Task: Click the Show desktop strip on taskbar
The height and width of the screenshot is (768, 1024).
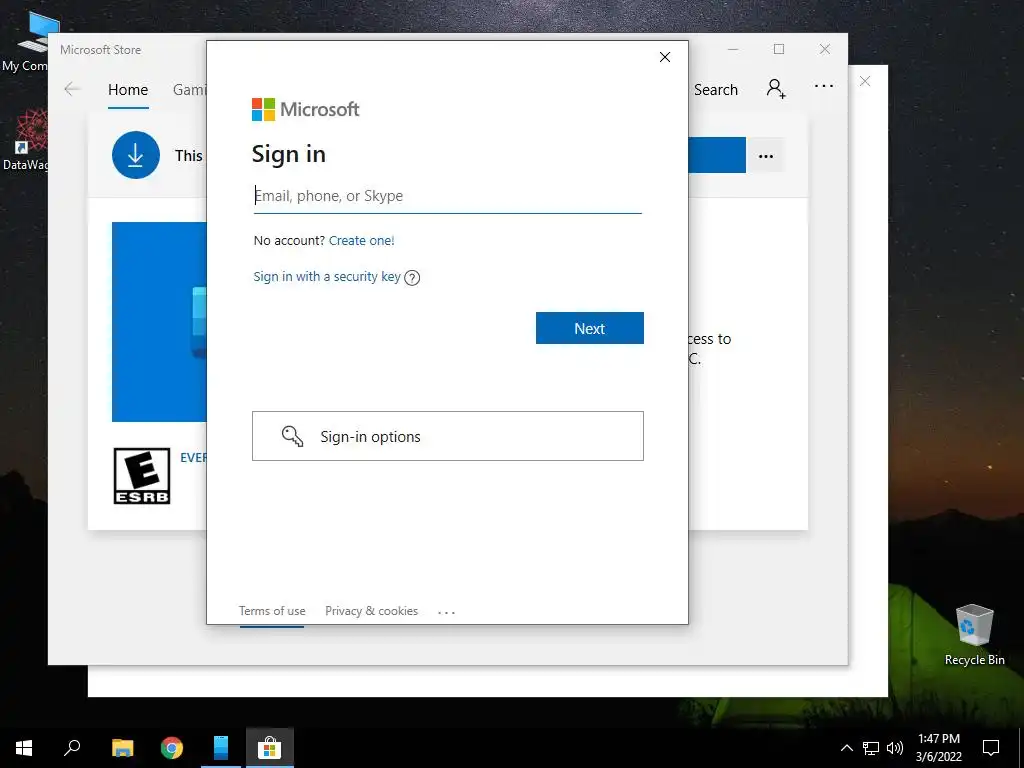Action: (x=1021, y=748)
